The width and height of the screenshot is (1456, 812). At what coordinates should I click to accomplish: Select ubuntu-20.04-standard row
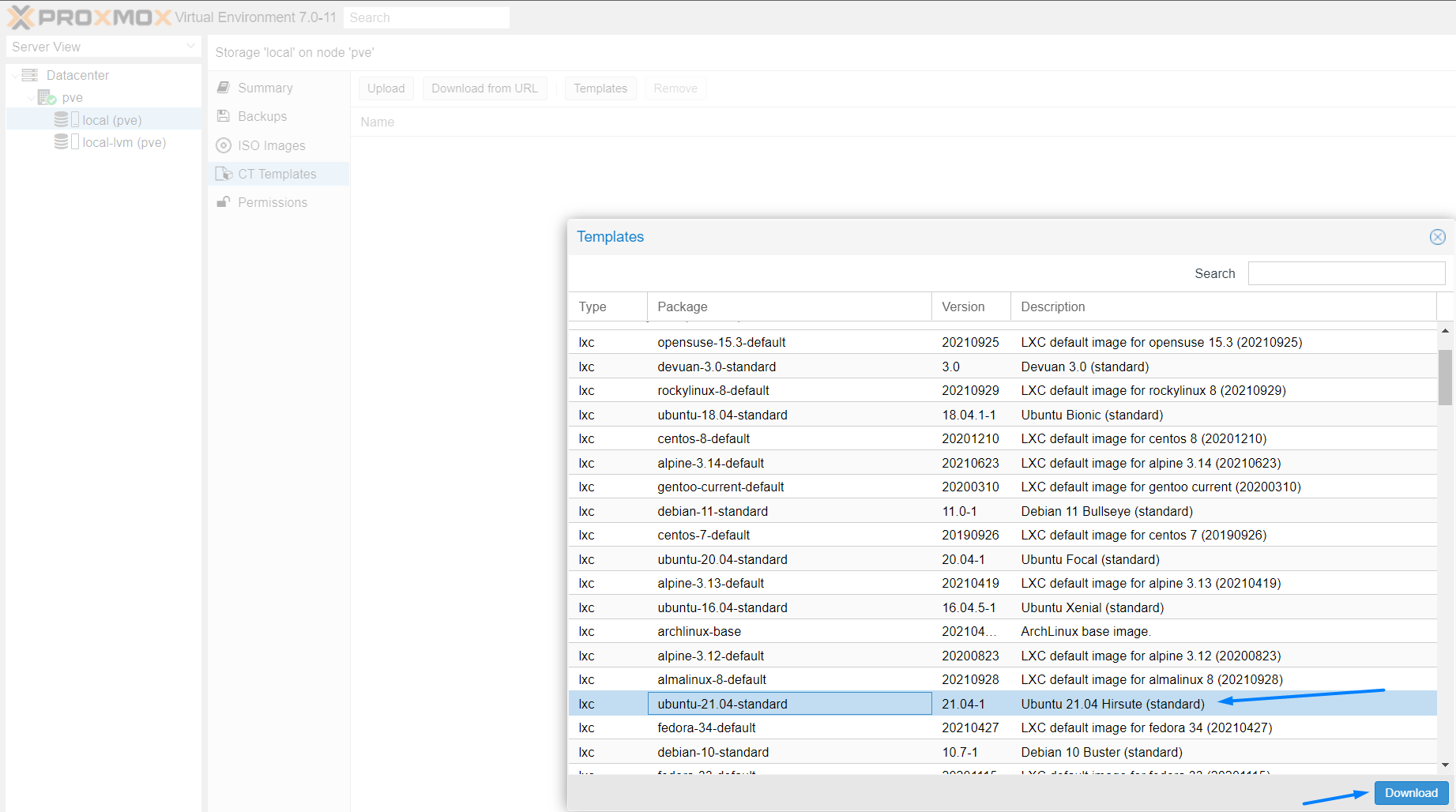click(1003, 559)
